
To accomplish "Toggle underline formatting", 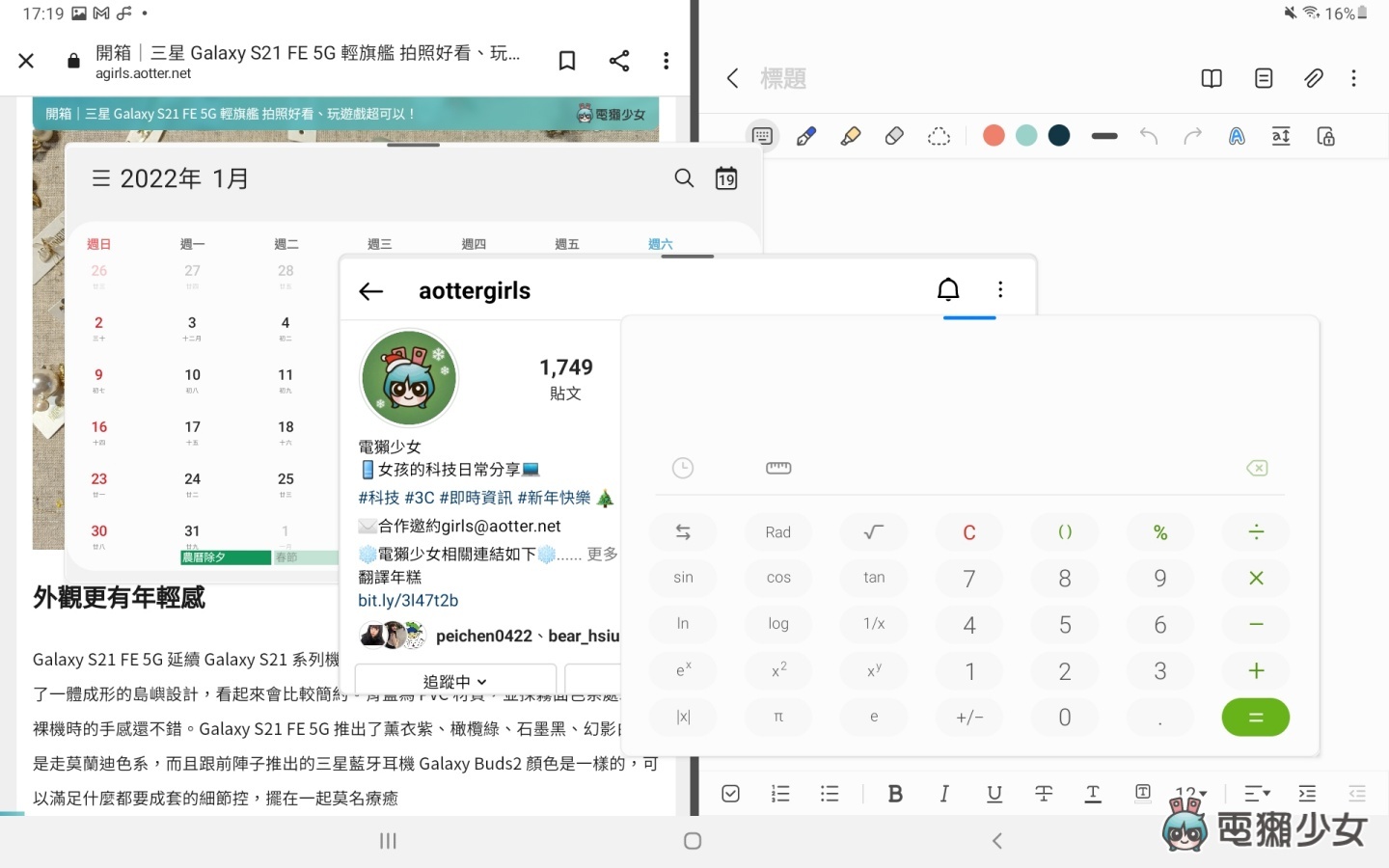I will click(x=994, y=793).
